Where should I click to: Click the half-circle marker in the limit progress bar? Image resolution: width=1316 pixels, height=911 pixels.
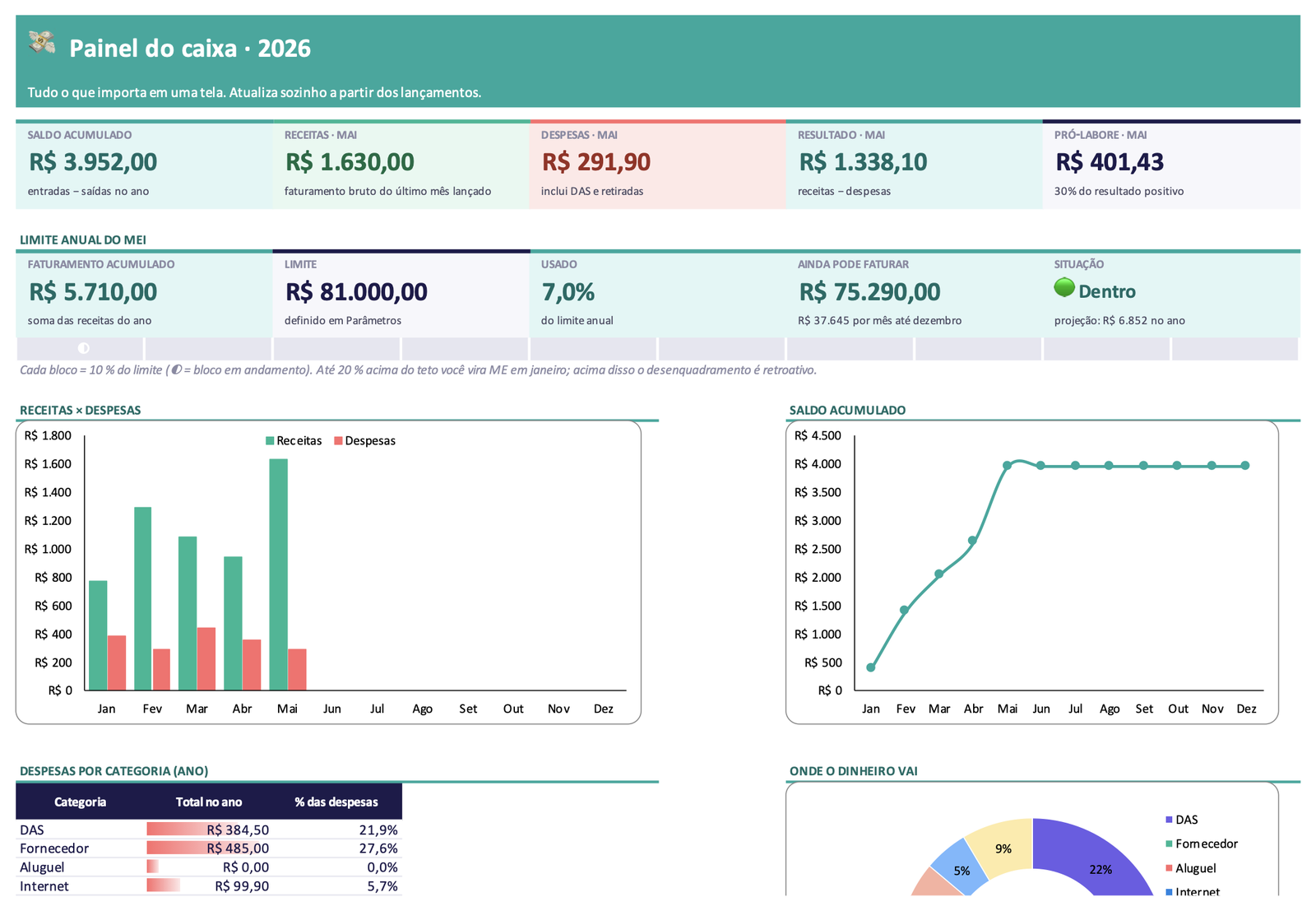pyautogui.click(x=83, y=348)
